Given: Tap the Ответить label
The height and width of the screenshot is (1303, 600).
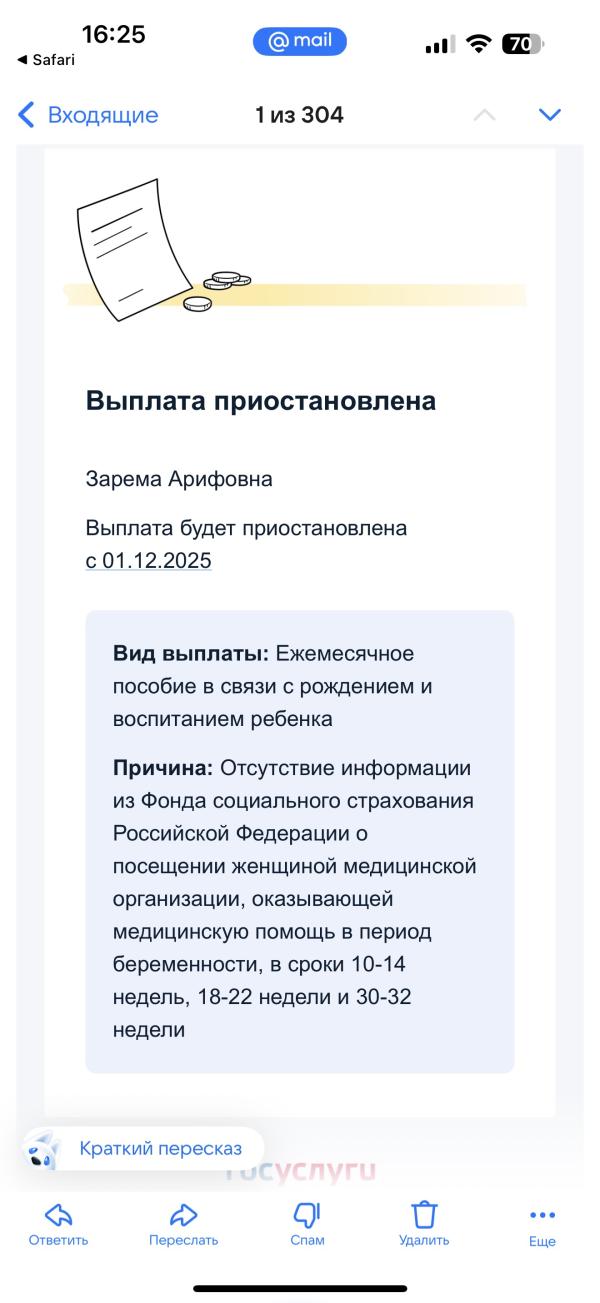Looking at the screenshot, I should [58, 1241].
